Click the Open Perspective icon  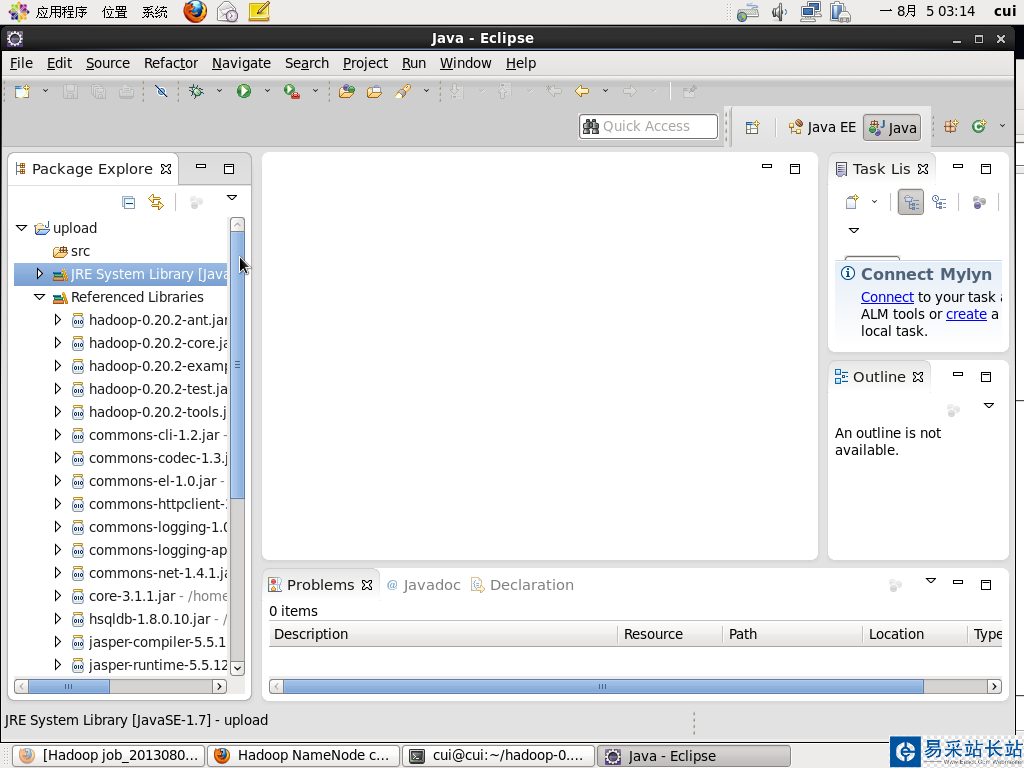point(752,127)
